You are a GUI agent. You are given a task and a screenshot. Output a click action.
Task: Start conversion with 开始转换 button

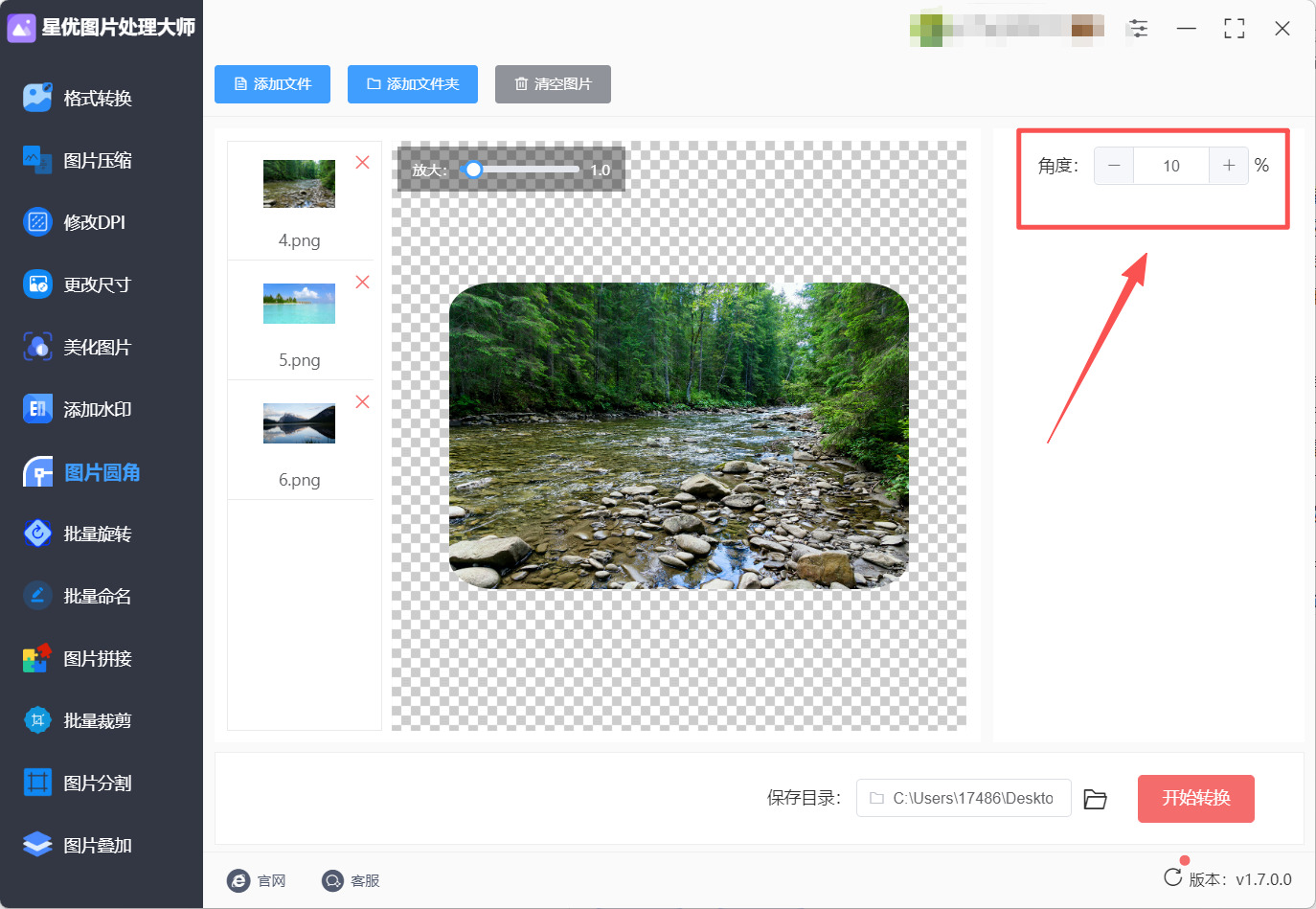[1196, 799]
